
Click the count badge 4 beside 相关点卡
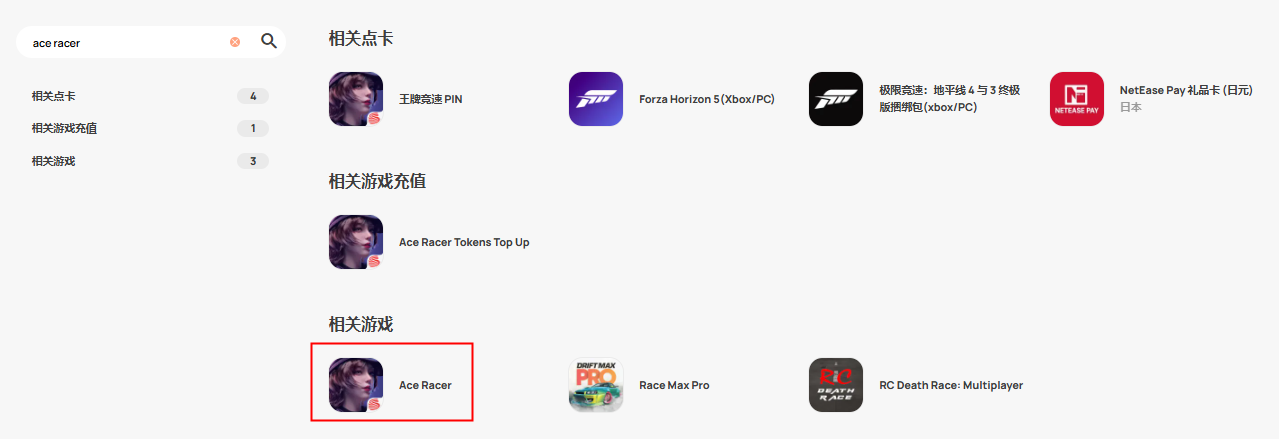[253, 96]
